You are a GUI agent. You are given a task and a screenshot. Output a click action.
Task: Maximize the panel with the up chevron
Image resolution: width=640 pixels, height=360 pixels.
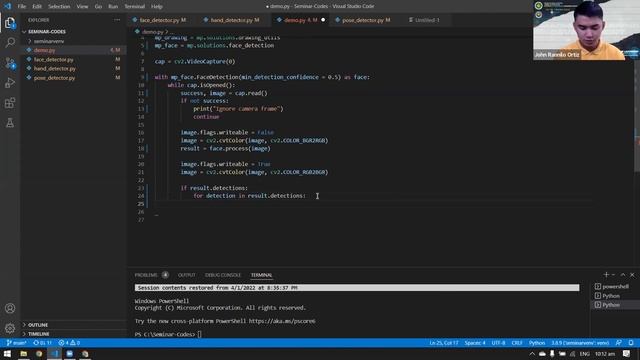coord(623,275)
